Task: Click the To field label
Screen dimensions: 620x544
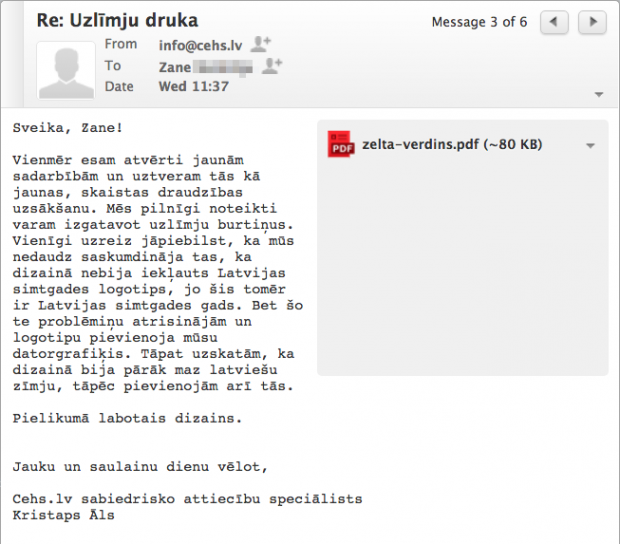Action: click(113, 66)
